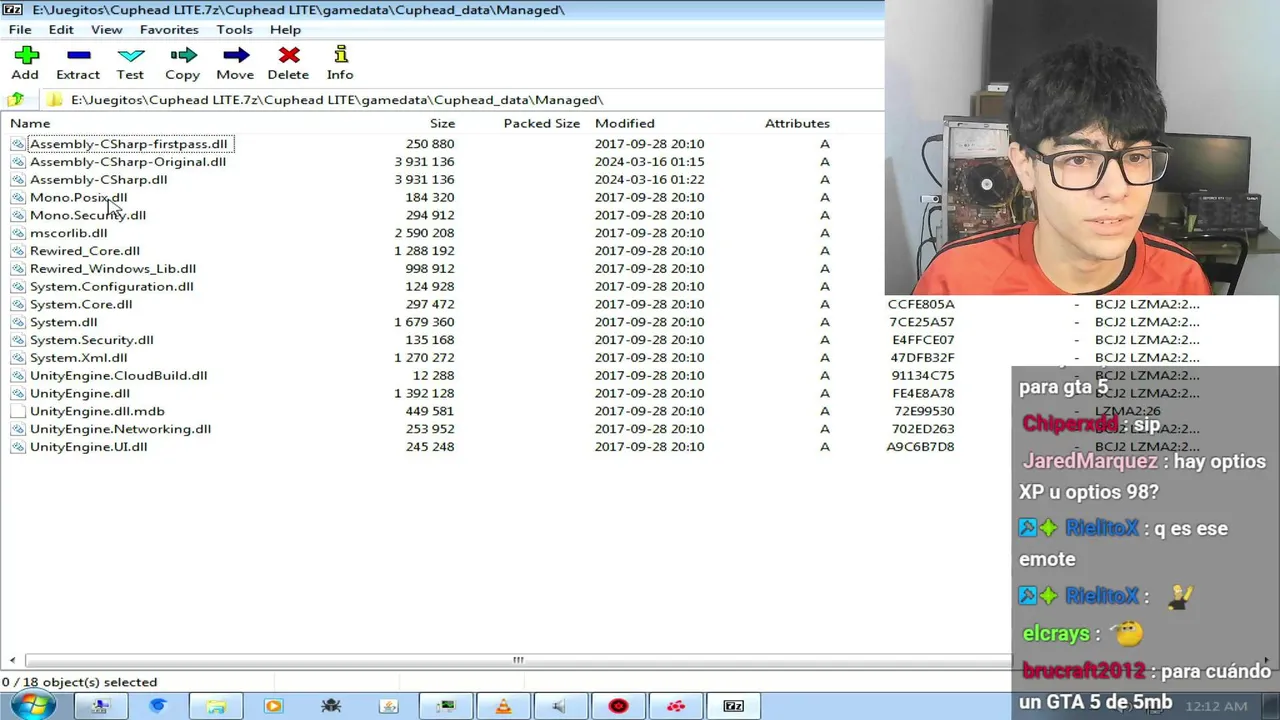Open red dots app taskbar icon

[x=676, y=706]
